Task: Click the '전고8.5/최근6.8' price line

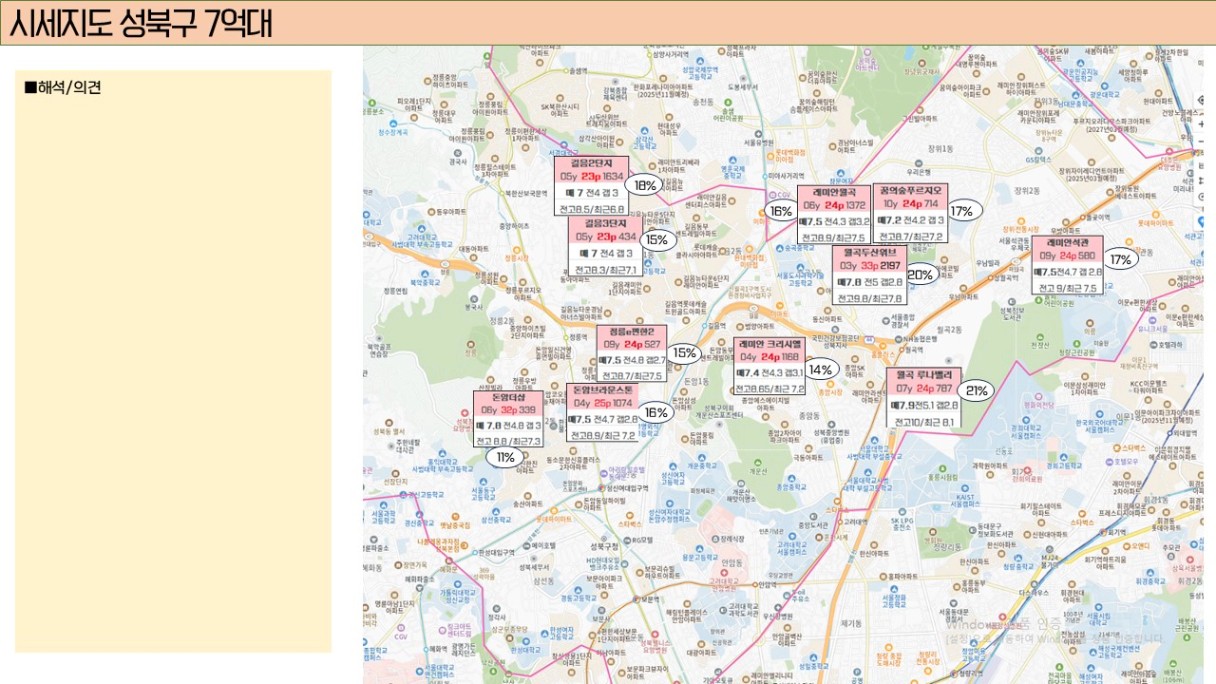Action: click(x=592, y=208)
